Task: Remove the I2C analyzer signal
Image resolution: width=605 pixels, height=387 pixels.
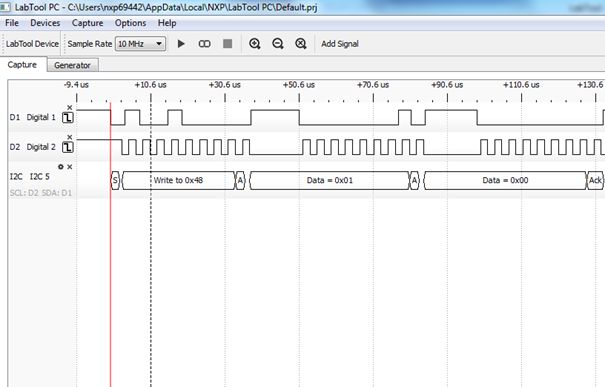Action: [69, 167]
